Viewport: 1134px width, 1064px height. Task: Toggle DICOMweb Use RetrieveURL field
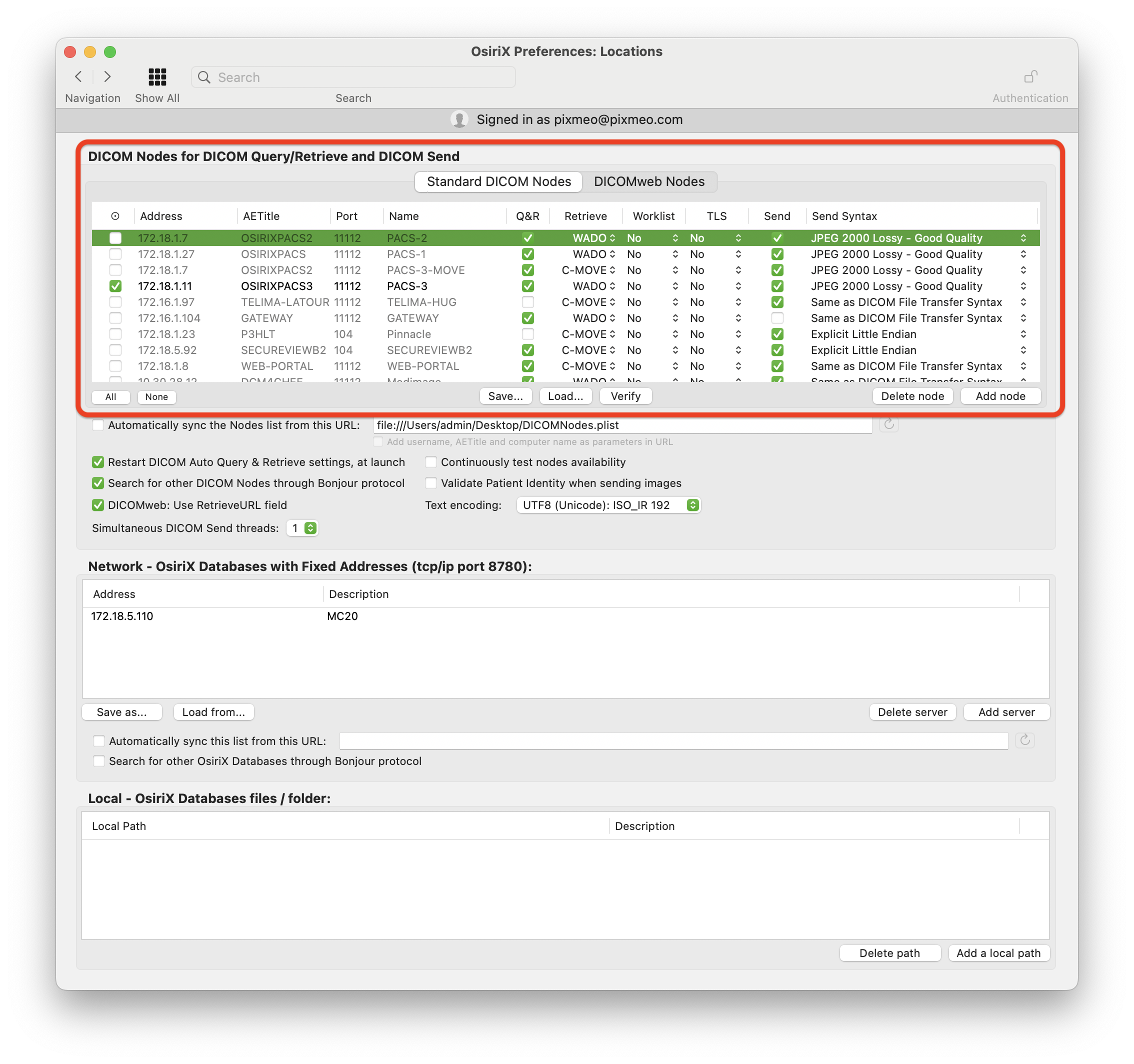click(x=98, y=505)
